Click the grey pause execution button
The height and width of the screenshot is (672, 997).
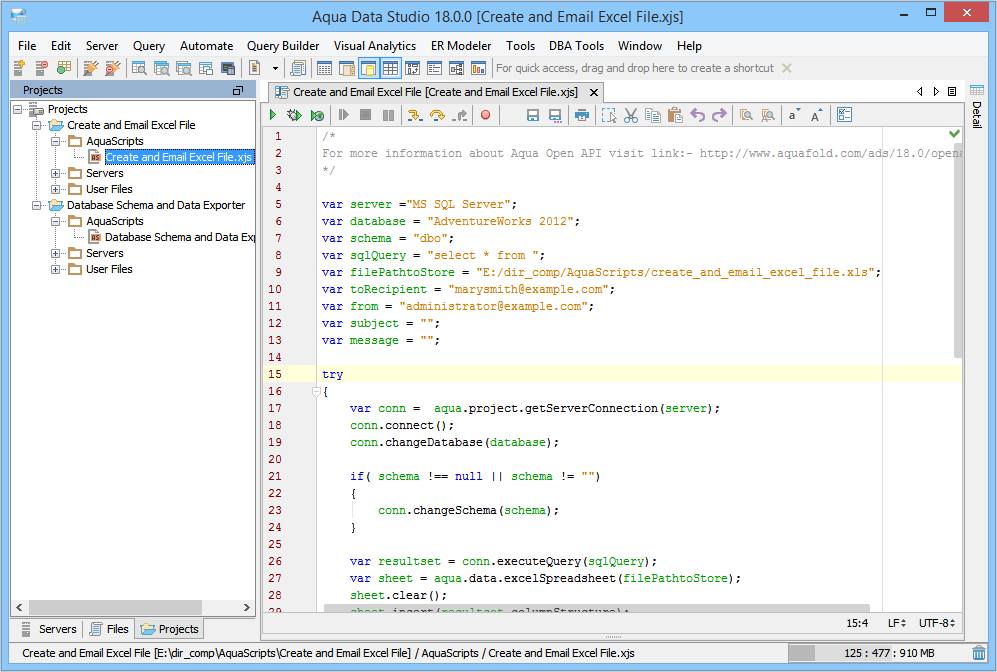coord(388,115)
